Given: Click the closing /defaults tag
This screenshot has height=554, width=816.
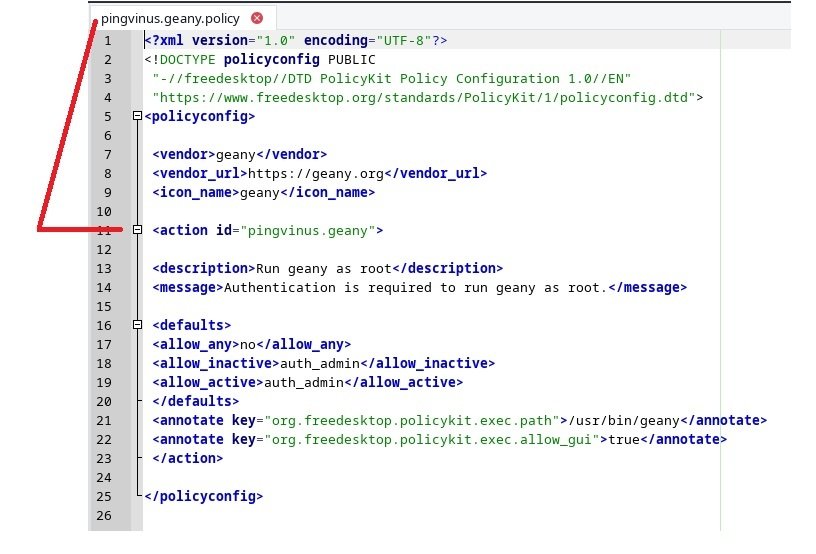Looking at the screenshot, I should tap(196, 401).
